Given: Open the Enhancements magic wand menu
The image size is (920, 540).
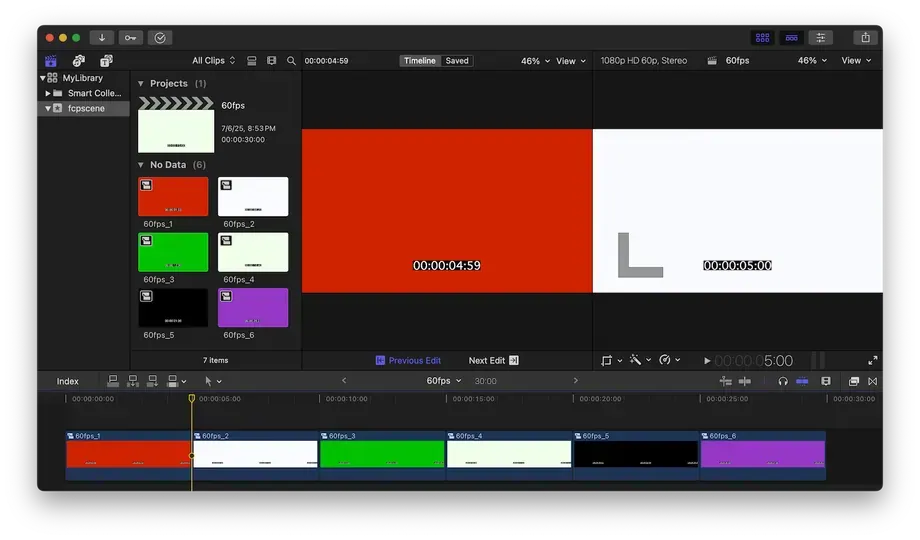Looking at the screenshot, I should (640, 360).
